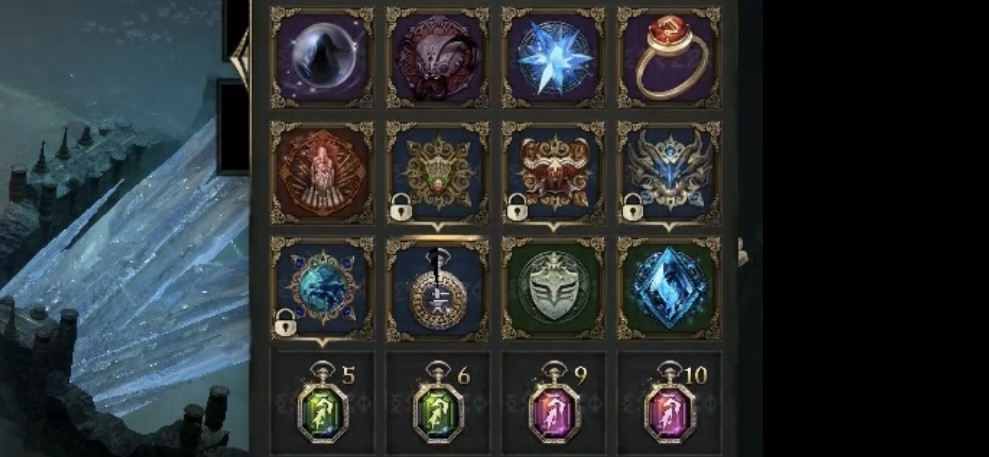This screenshot has height=457, width=989.
Task: Choose the purple gem stack numbered 10
Action: (x=669, y=403)
